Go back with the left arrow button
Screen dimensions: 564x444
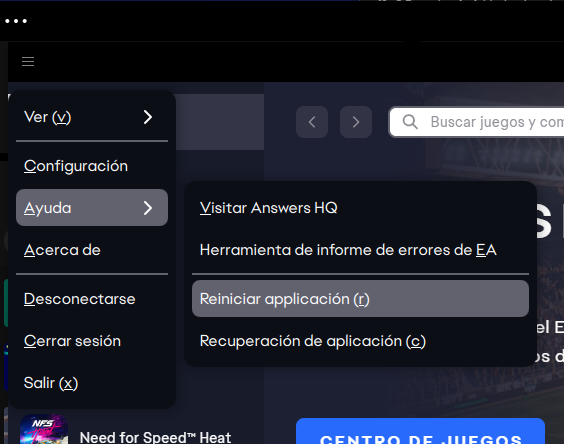tap(312, 122)
